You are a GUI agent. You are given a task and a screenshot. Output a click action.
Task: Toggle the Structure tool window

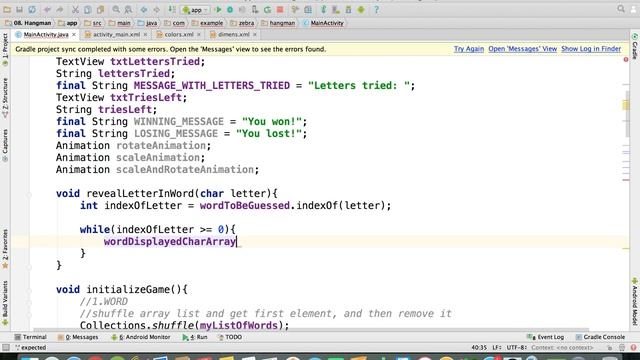(5, 98)
